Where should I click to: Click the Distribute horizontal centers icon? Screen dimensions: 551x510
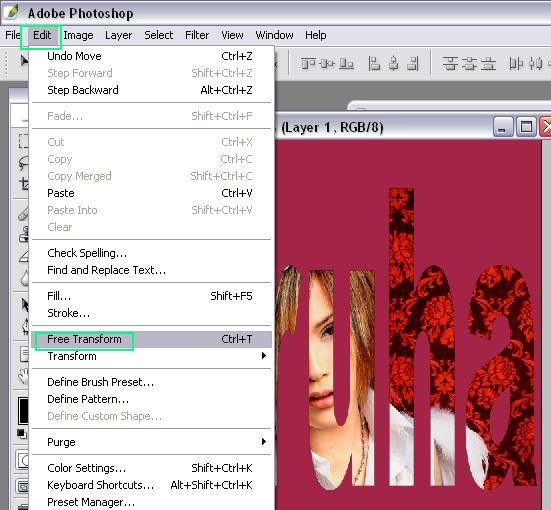tap(536, 64)
